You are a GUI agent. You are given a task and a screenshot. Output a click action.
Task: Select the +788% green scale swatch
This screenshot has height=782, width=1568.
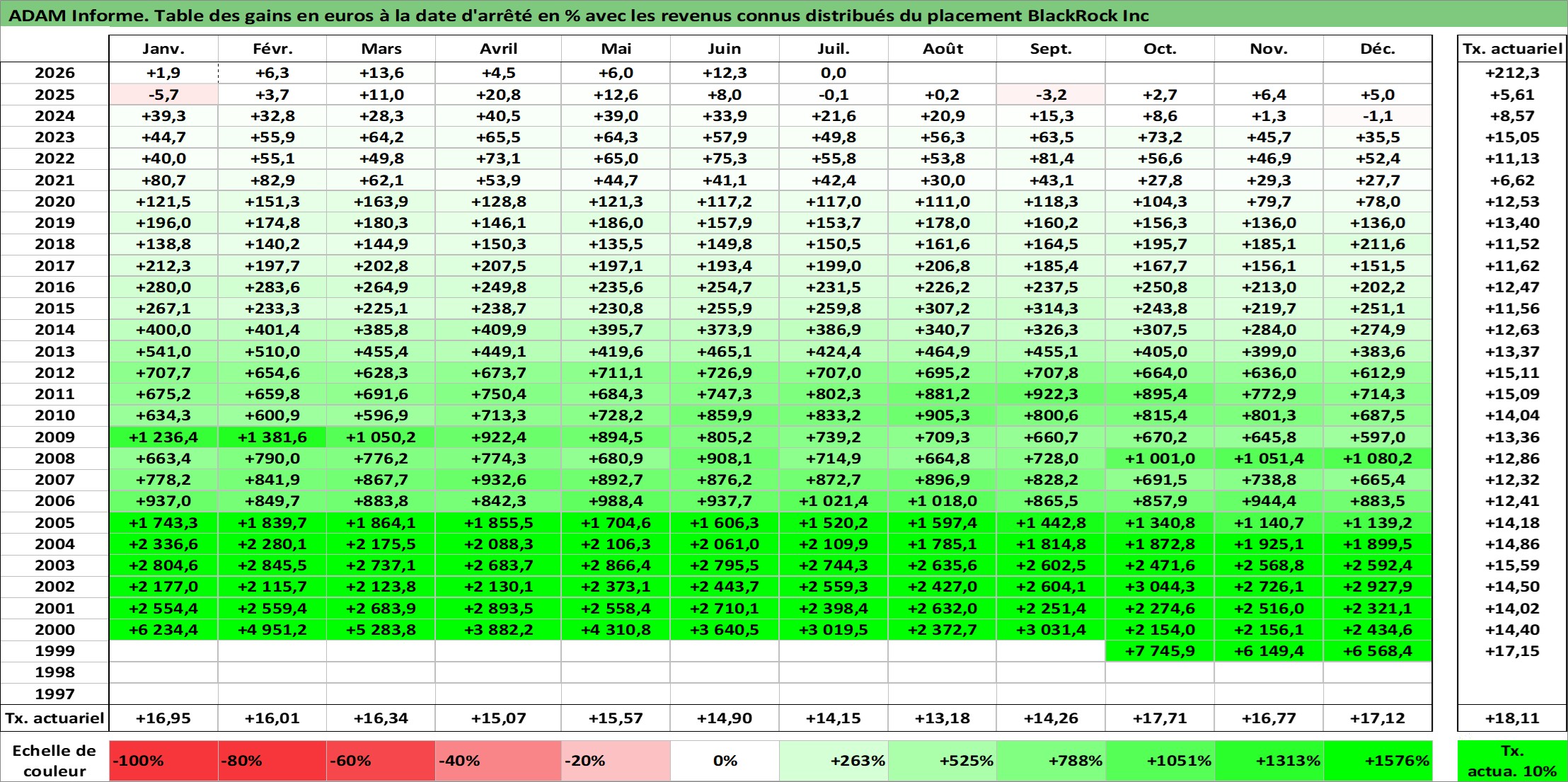[x=1051, y=761]
